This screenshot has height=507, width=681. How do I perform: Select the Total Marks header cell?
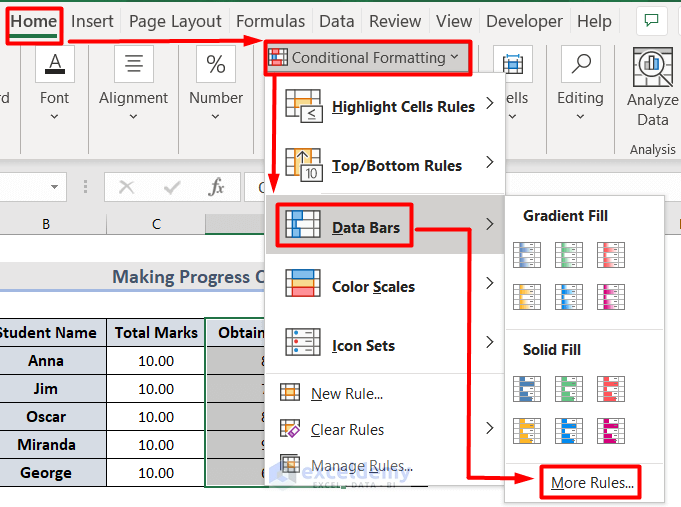[x=156, y=333]
